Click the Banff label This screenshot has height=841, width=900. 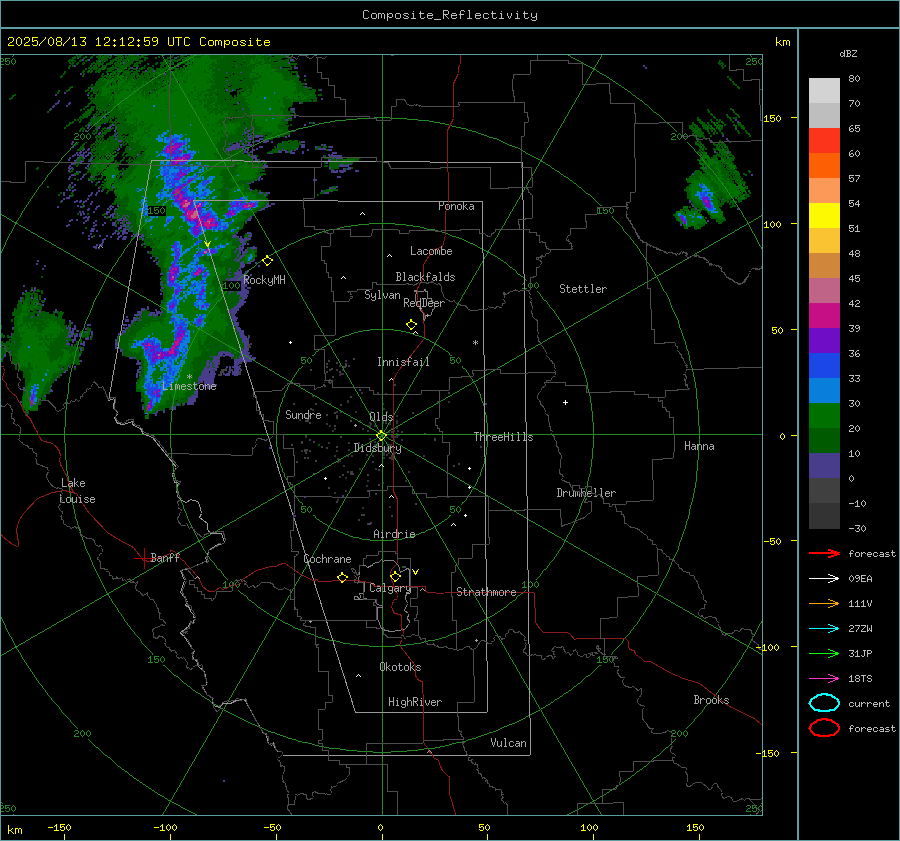point(165,557)
